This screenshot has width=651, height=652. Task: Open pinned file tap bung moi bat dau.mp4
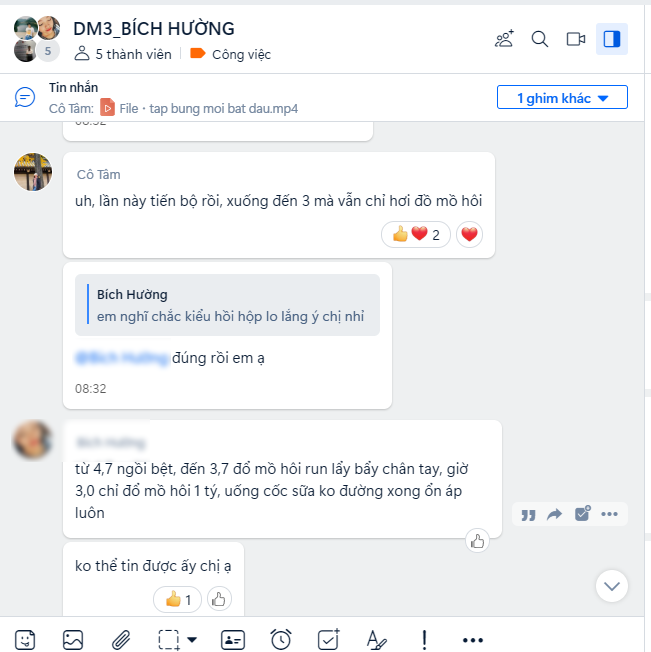[199, 109]
